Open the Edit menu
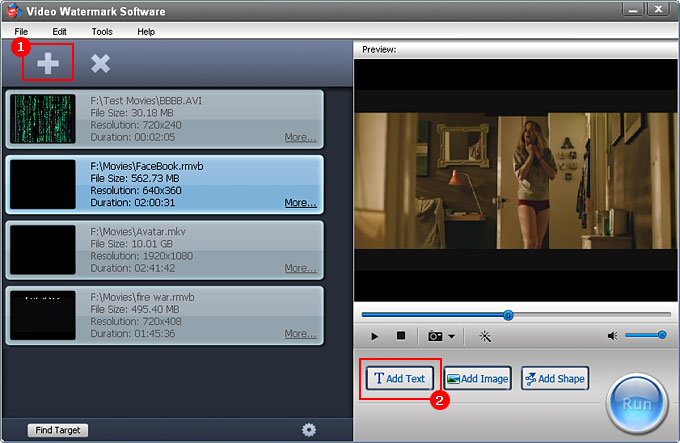The image size is (680, 443). (59, 32)
